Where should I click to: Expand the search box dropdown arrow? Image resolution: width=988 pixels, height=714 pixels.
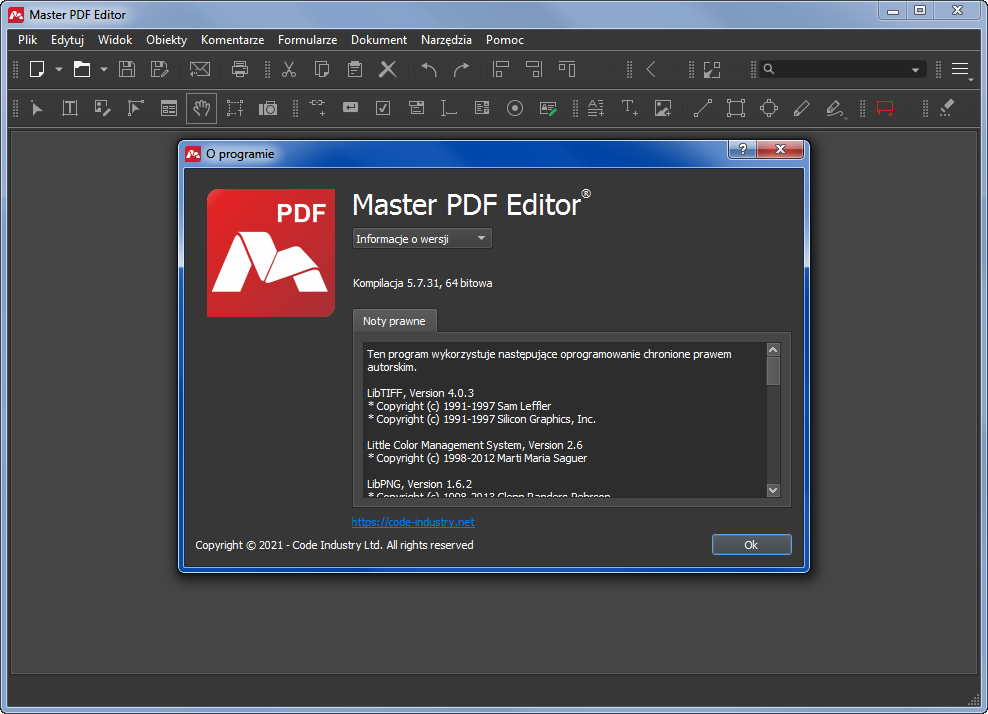point(916,70)
